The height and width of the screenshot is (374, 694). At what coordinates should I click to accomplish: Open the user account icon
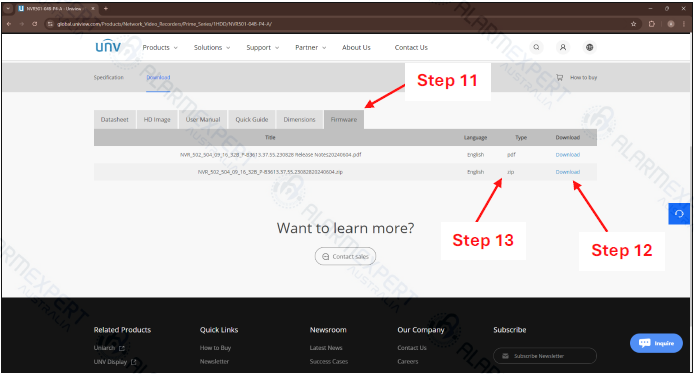(x=563, y=47)
